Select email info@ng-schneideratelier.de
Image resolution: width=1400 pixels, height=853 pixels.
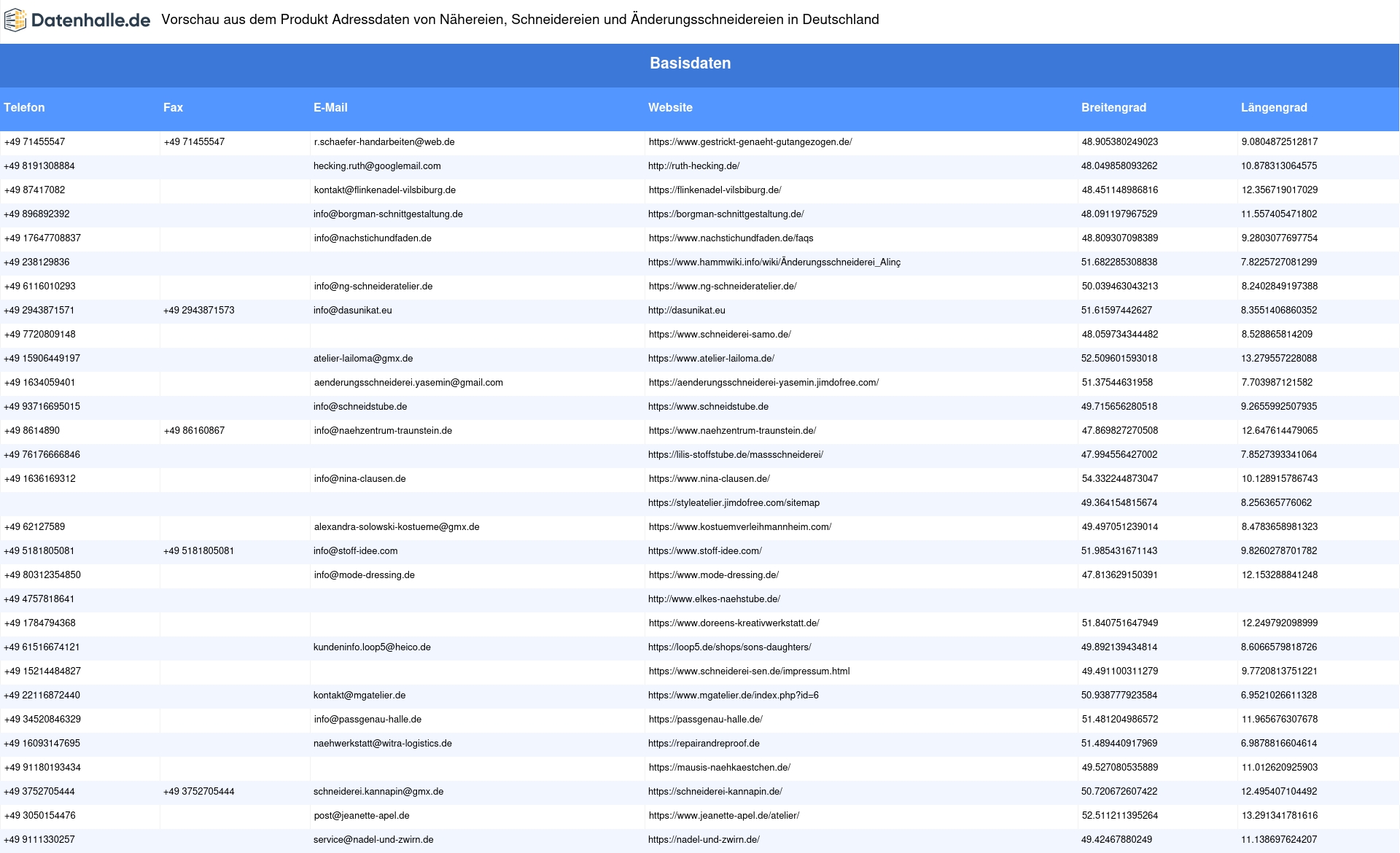coord(373,287)
